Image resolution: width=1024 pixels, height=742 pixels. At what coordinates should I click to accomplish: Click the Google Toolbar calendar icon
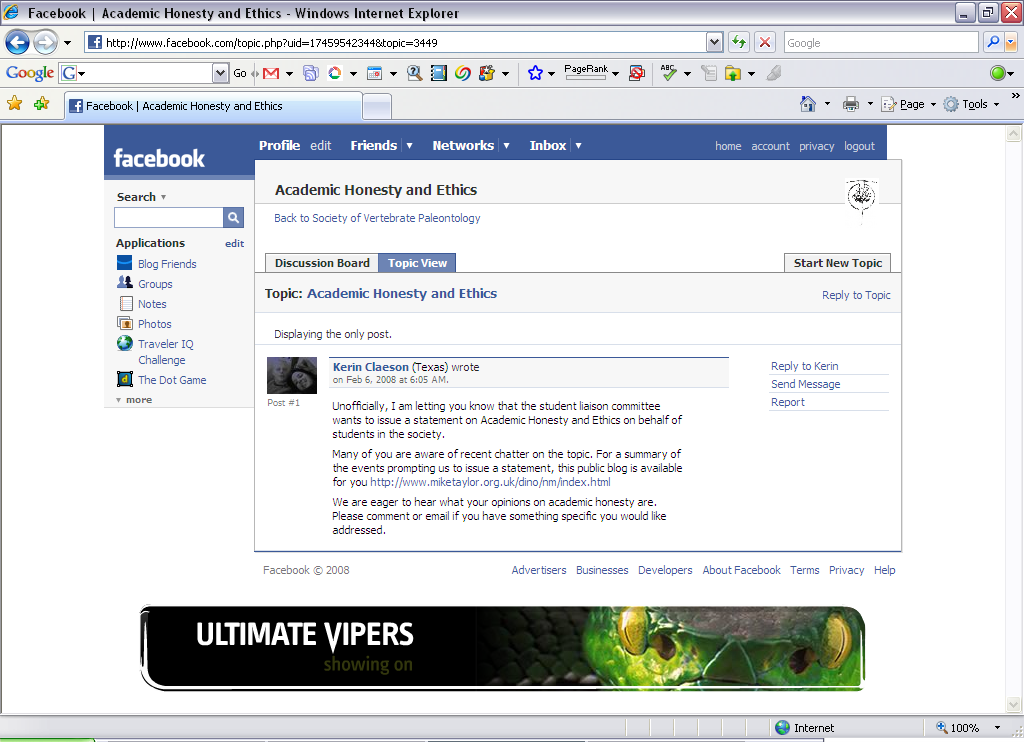[374, 73]
